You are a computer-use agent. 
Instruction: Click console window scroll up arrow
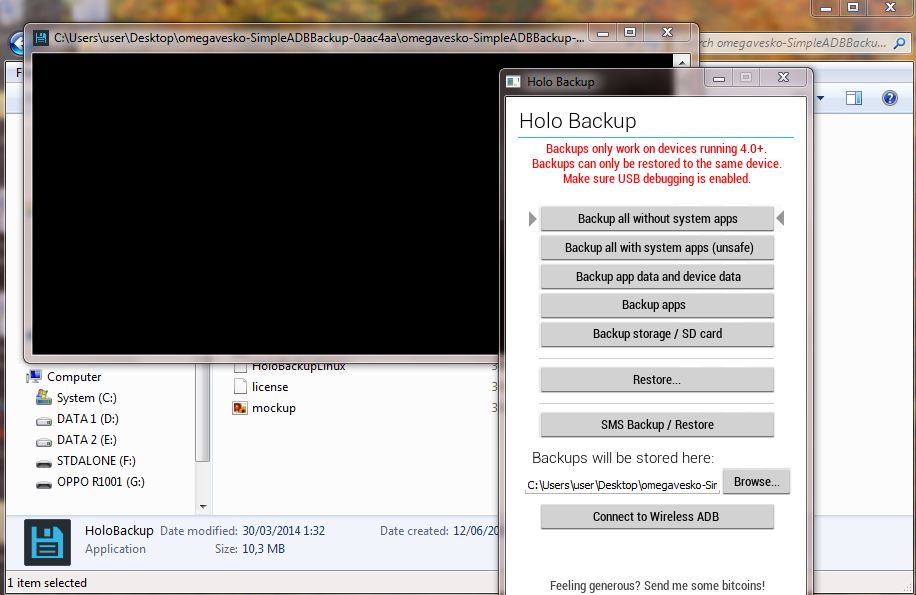tap(682, 61)
